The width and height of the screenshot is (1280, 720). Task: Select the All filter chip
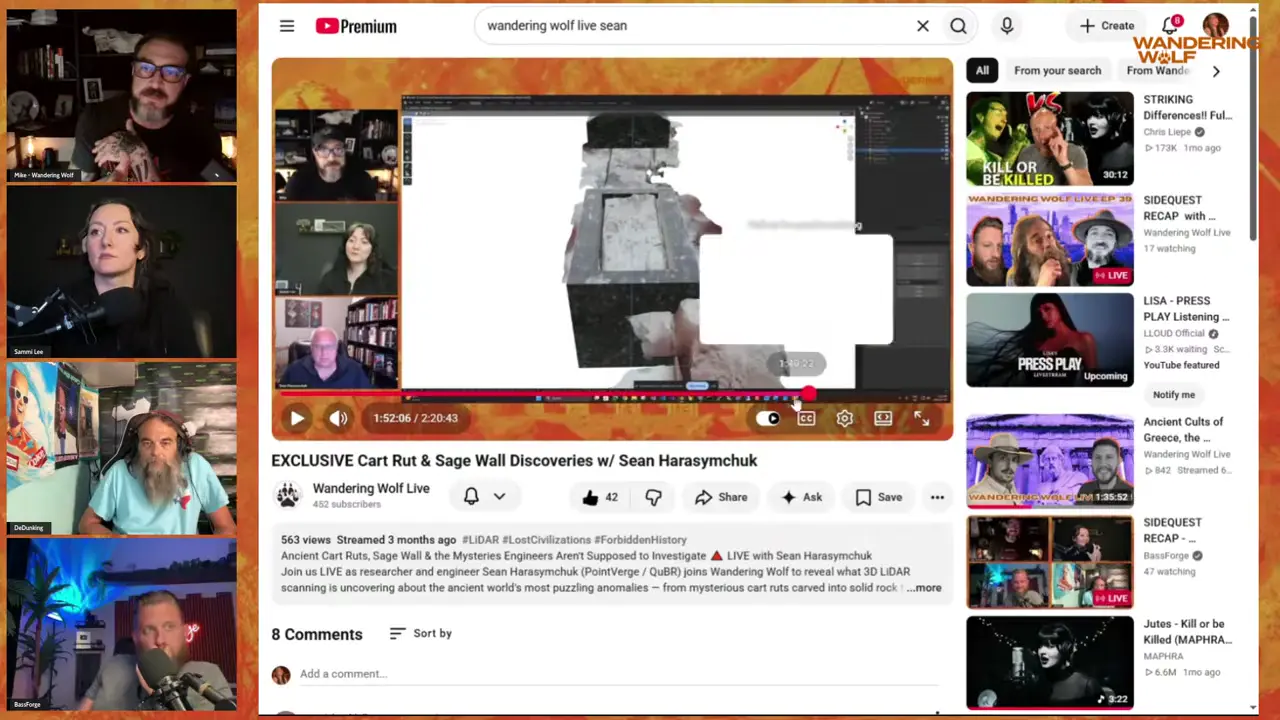(982, 71)
